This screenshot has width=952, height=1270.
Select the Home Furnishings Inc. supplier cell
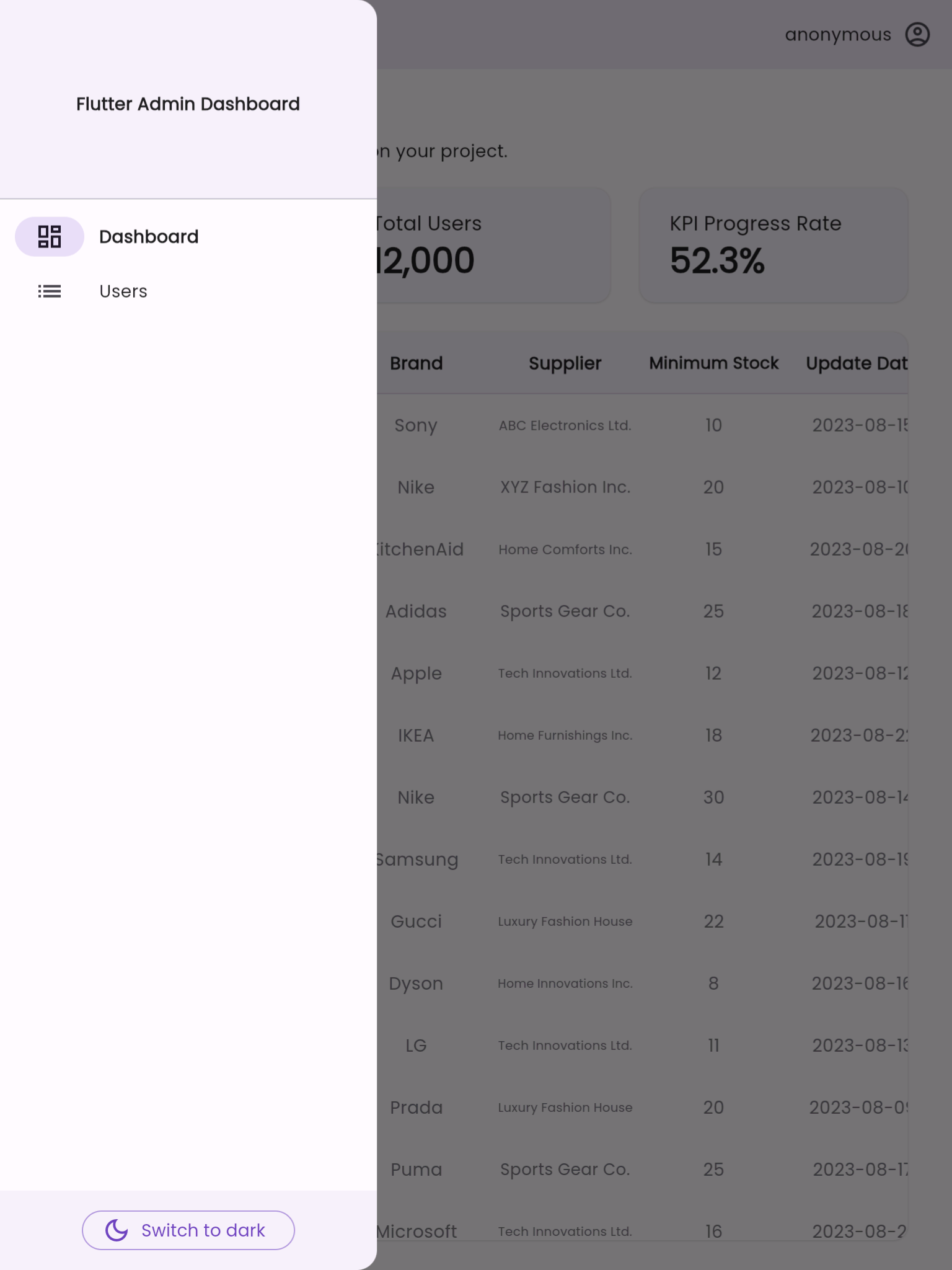(565, 735)
